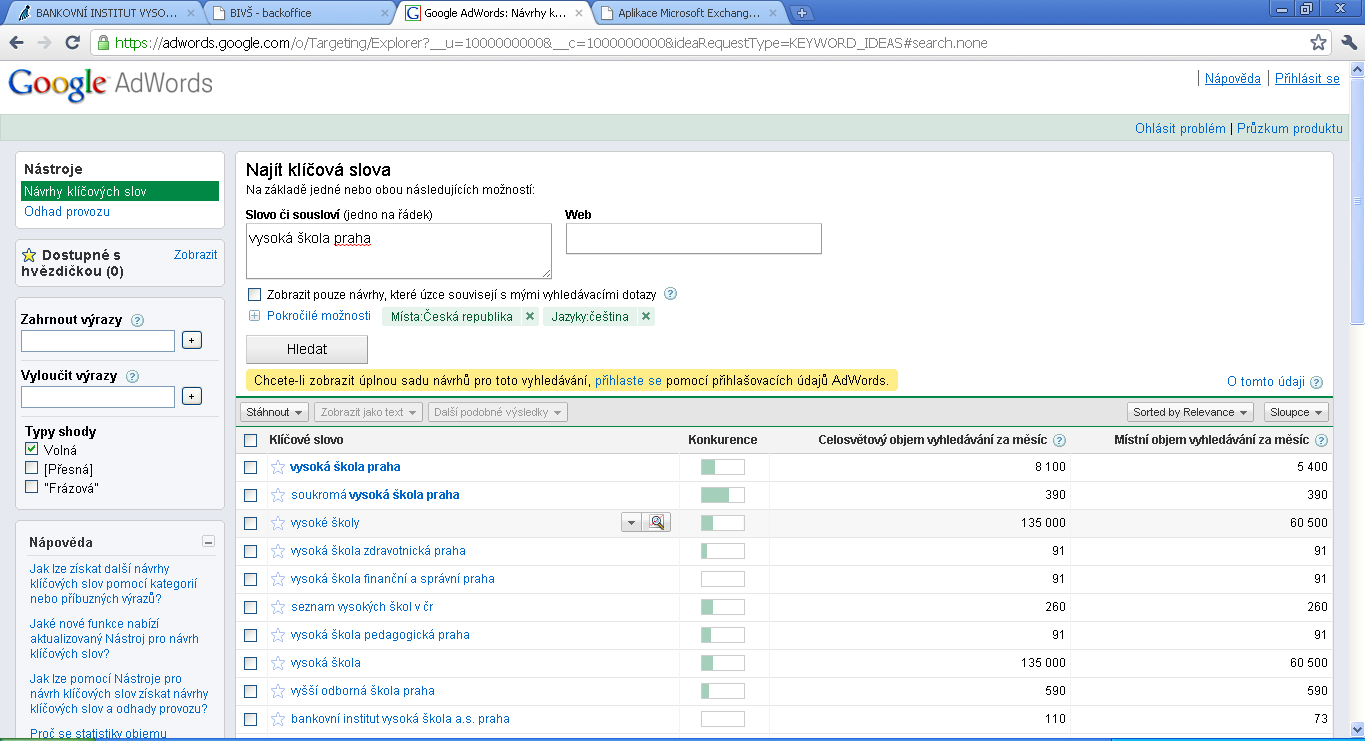Viewport: 1365px width, 741px height.
Task: Open help for Celosvětový objem column
Action: 1059,441
